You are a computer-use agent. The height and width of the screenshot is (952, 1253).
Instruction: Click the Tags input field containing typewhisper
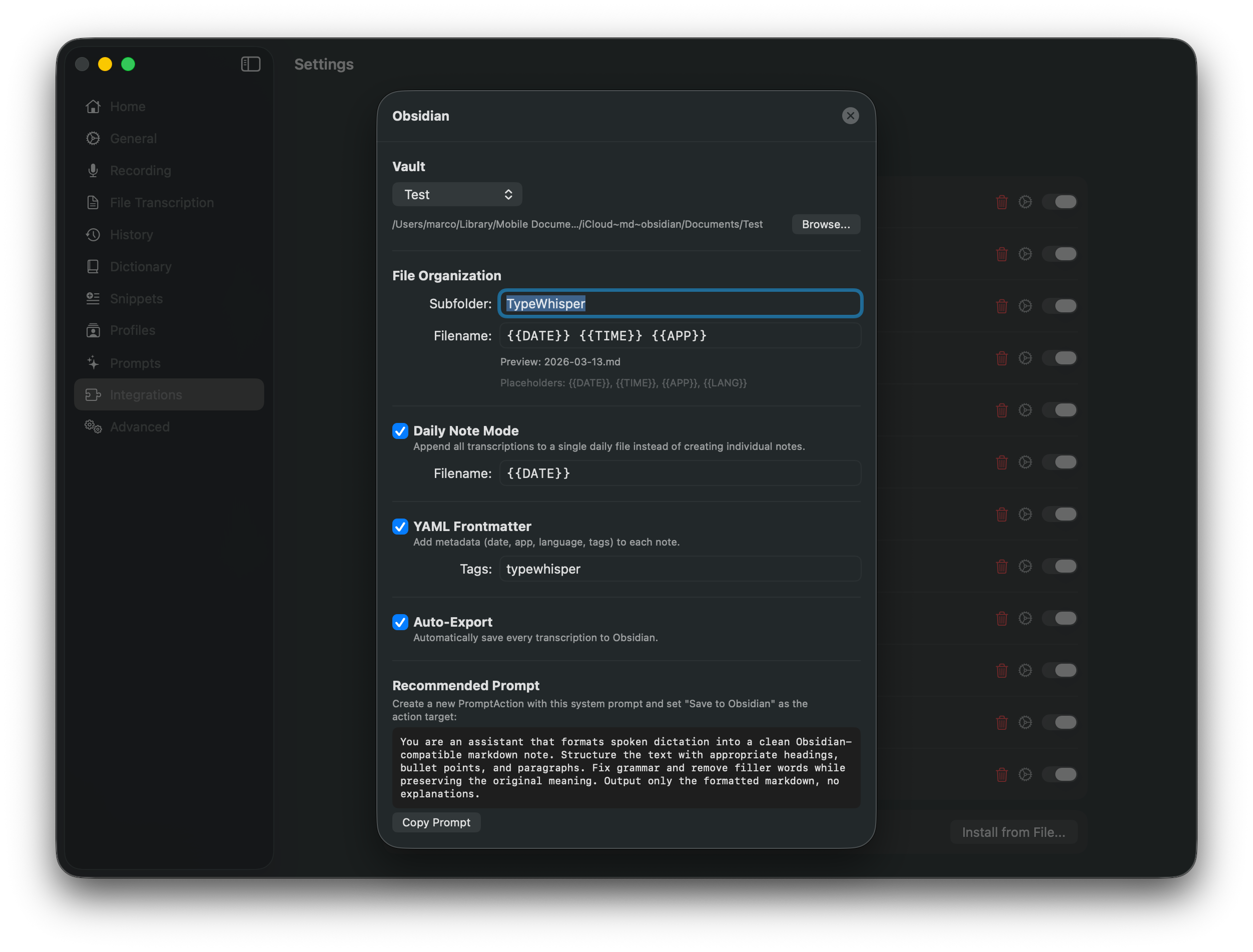pos(680,569)
